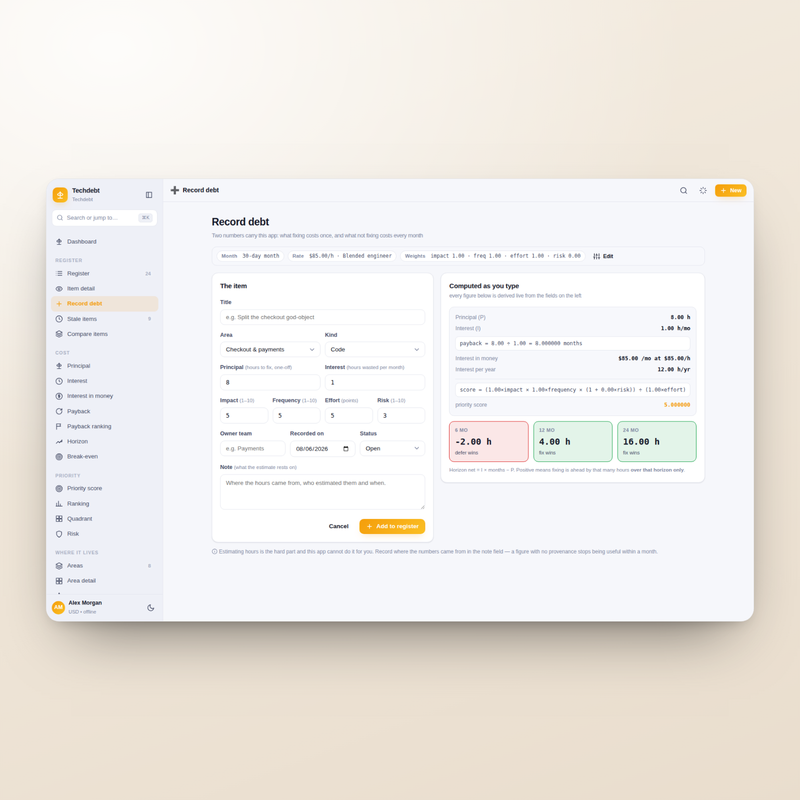The height and width of the screenshot is (800, 800).
Task: Focus the Title input field
Action: coord(322,317)
